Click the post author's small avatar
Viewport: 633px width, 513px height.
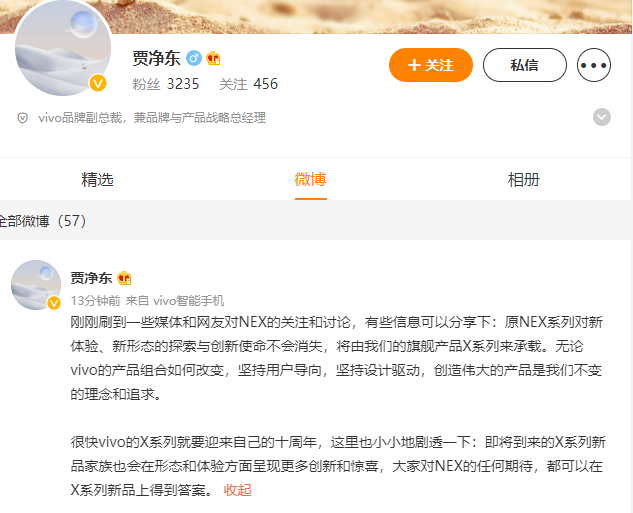[36, 285]
